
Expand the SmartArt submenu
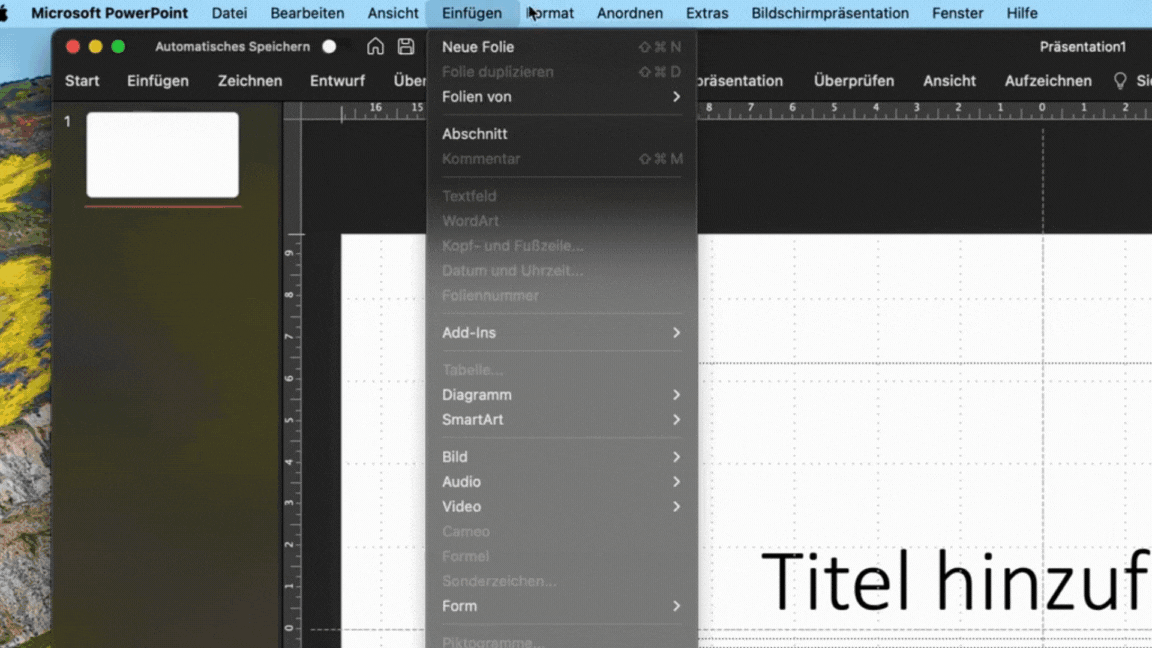562,420
